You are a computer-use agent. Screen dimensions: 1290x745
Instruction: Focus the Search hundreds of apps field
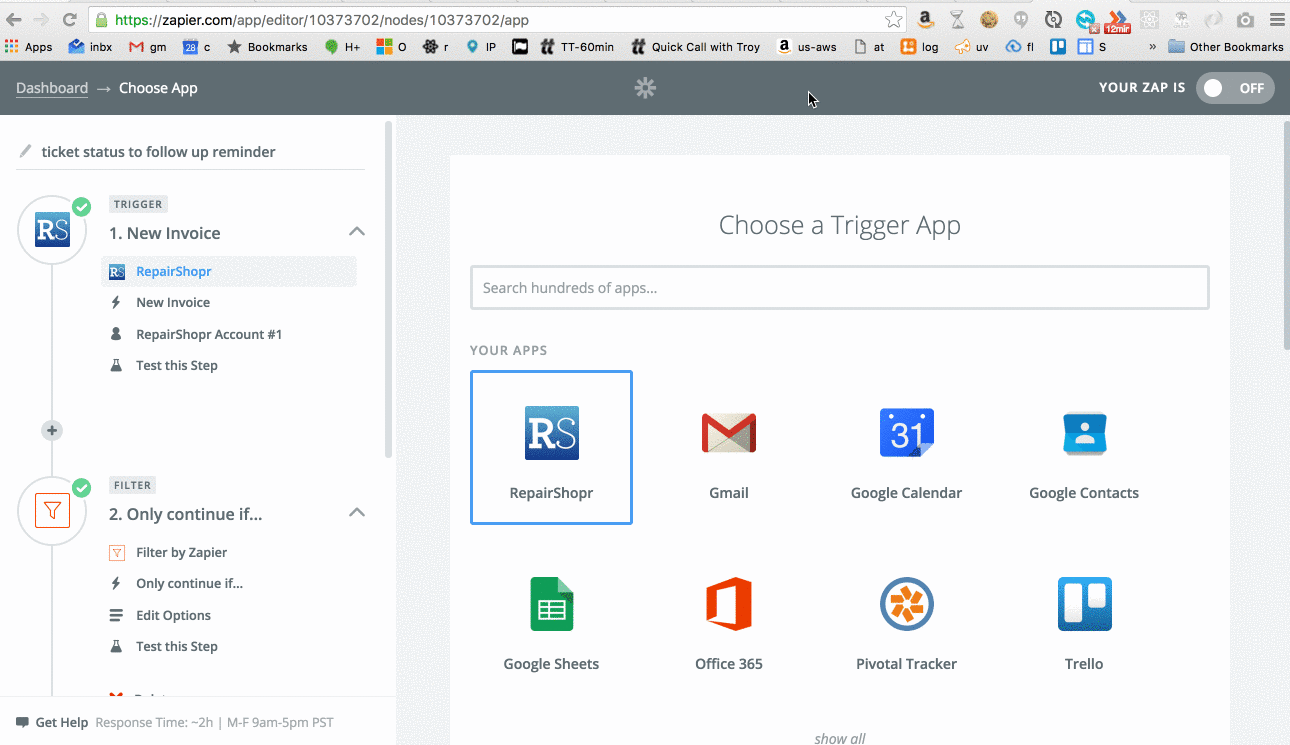tap(840, 288)
